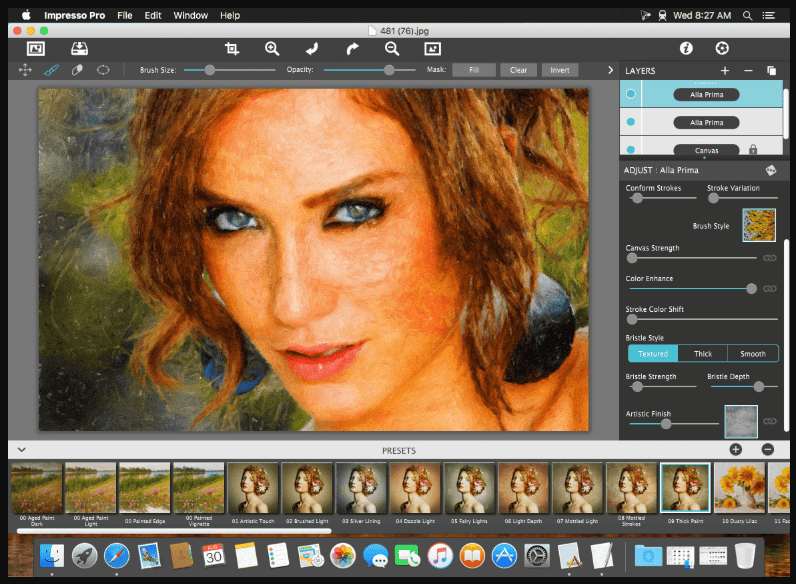Toggle visibility of the unselected Alla Prima layer
The height and width of the screenshot is (584, 796).
click(x=631, y=122)
